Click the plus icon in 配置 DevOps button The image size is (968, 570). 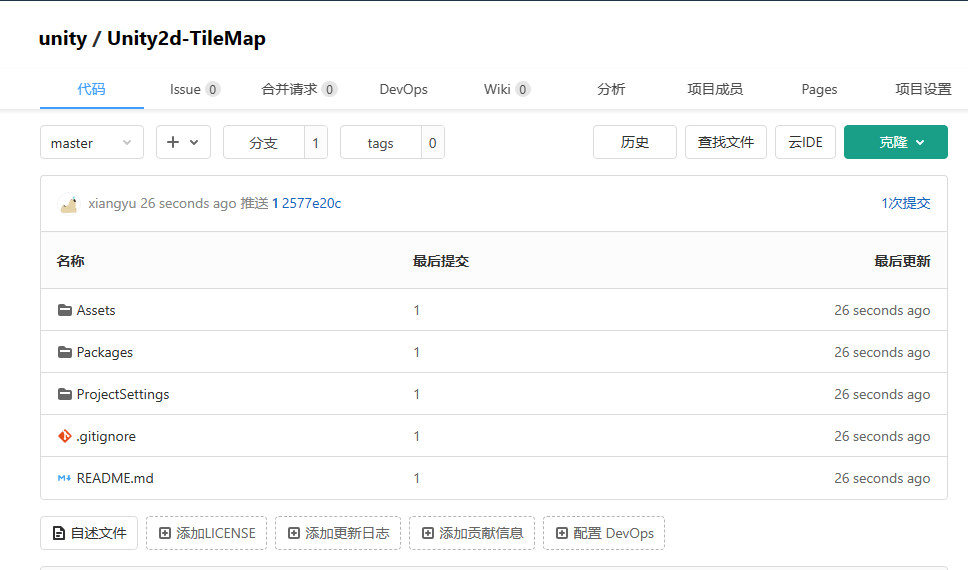[562, 533]
